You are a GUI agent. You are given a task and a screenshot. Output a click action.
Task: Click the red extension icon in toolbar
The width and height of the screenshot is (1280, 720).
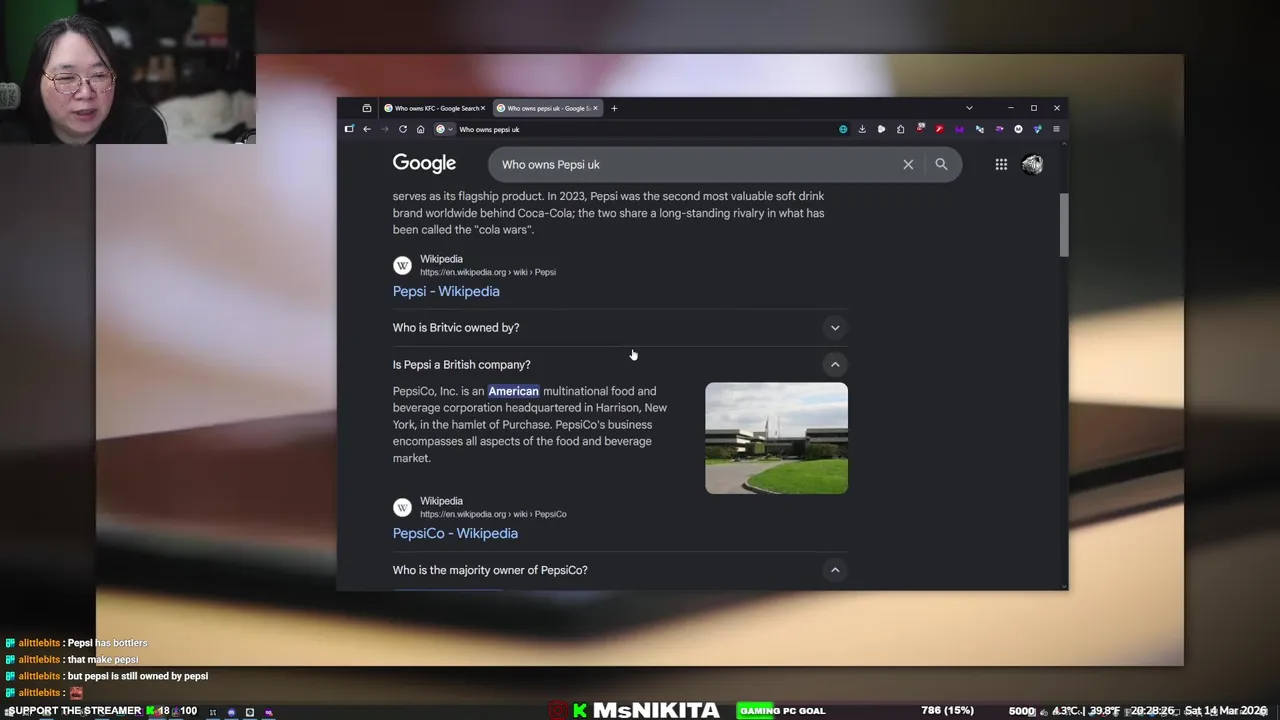point(940,129)
